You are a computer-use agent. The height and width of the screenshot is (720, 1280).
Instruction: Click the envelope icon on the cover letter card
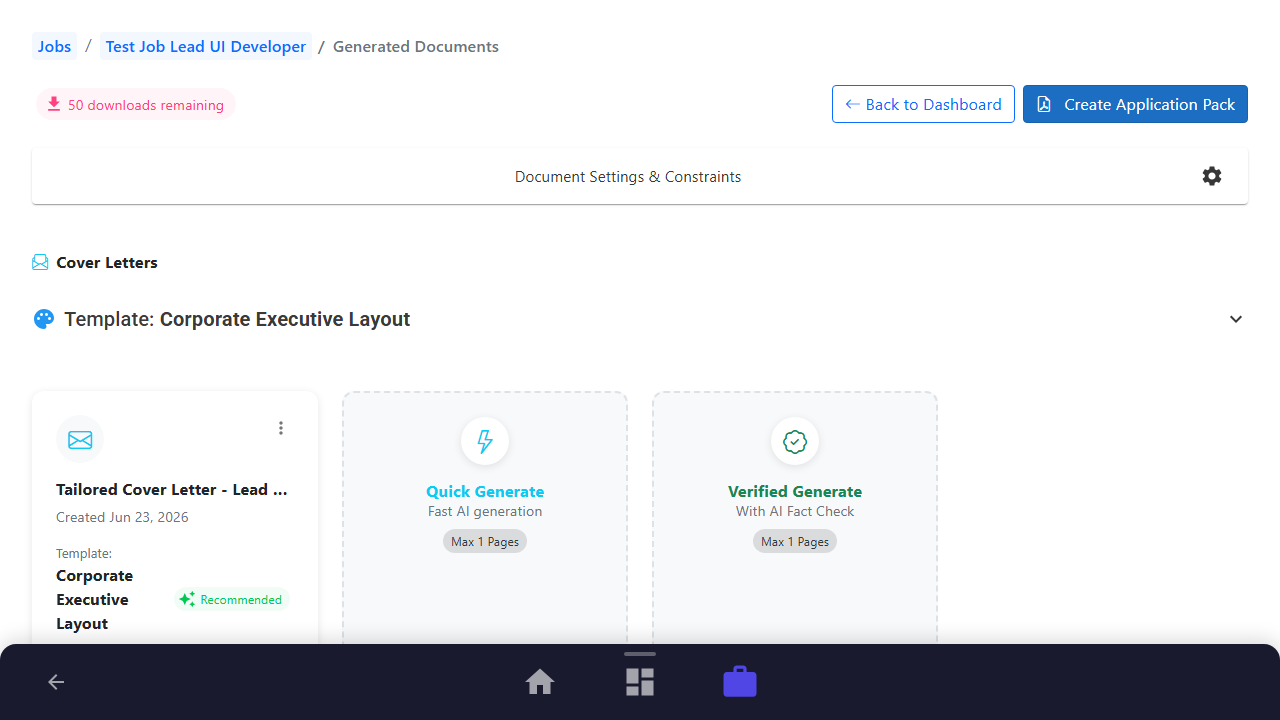click(x=80, y=440)
